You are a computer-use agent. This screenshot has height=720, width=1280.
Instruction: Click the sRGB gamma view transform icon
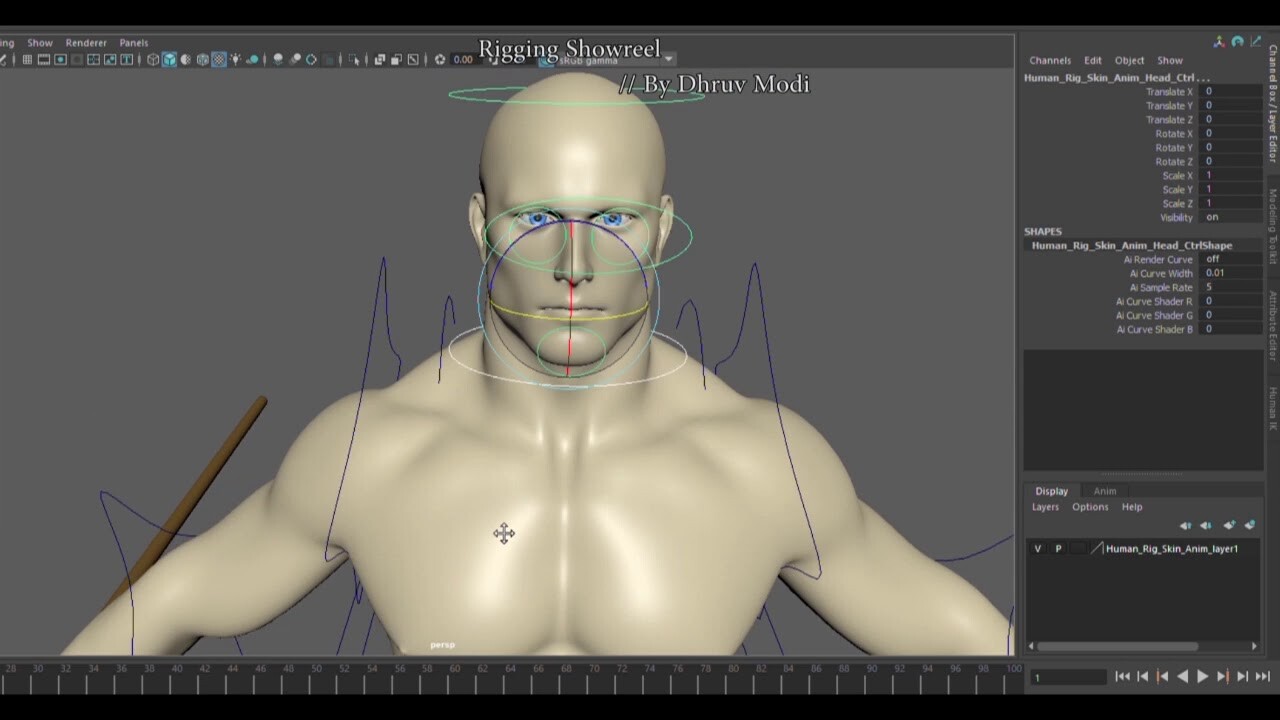[x=545, y=59]
